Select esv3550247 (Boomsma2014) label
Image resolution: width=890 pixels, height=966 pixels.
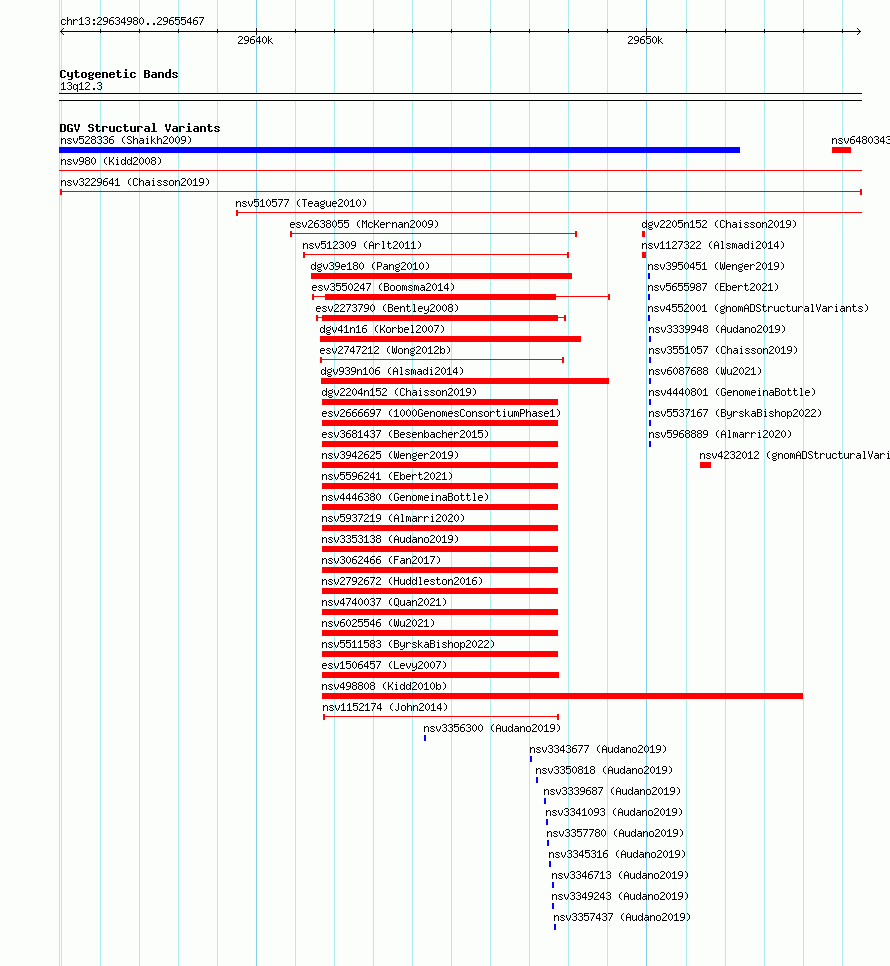(383, 287)
